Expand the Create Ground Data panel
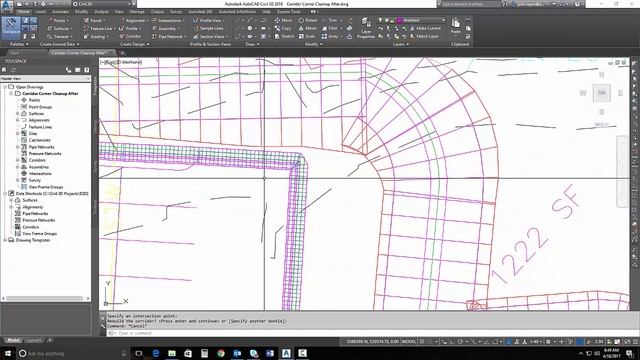Image resolution: width=640 pixels, height=360 pixels. [x=60, y=44]
